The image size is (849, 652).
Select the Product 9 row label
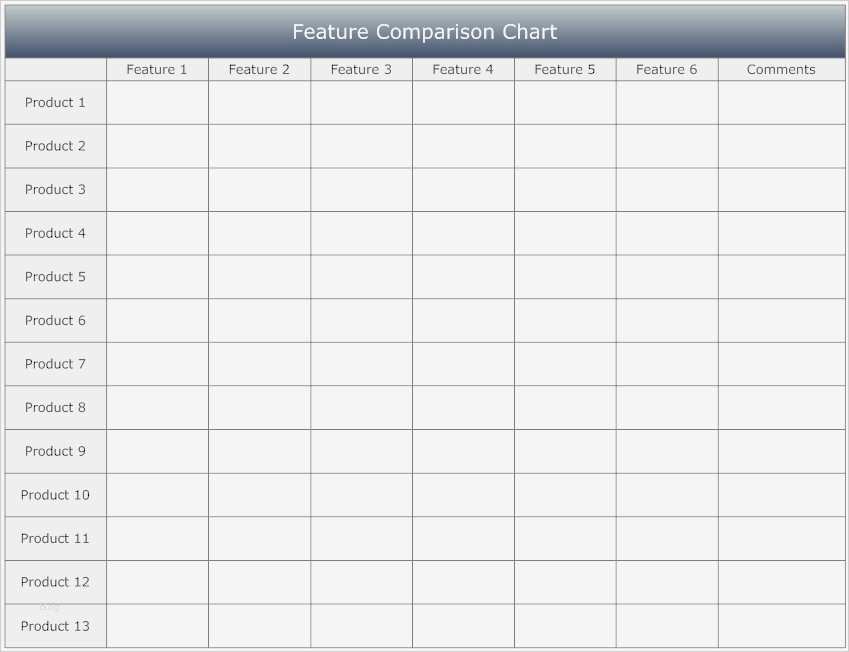[x=55, y=451]
